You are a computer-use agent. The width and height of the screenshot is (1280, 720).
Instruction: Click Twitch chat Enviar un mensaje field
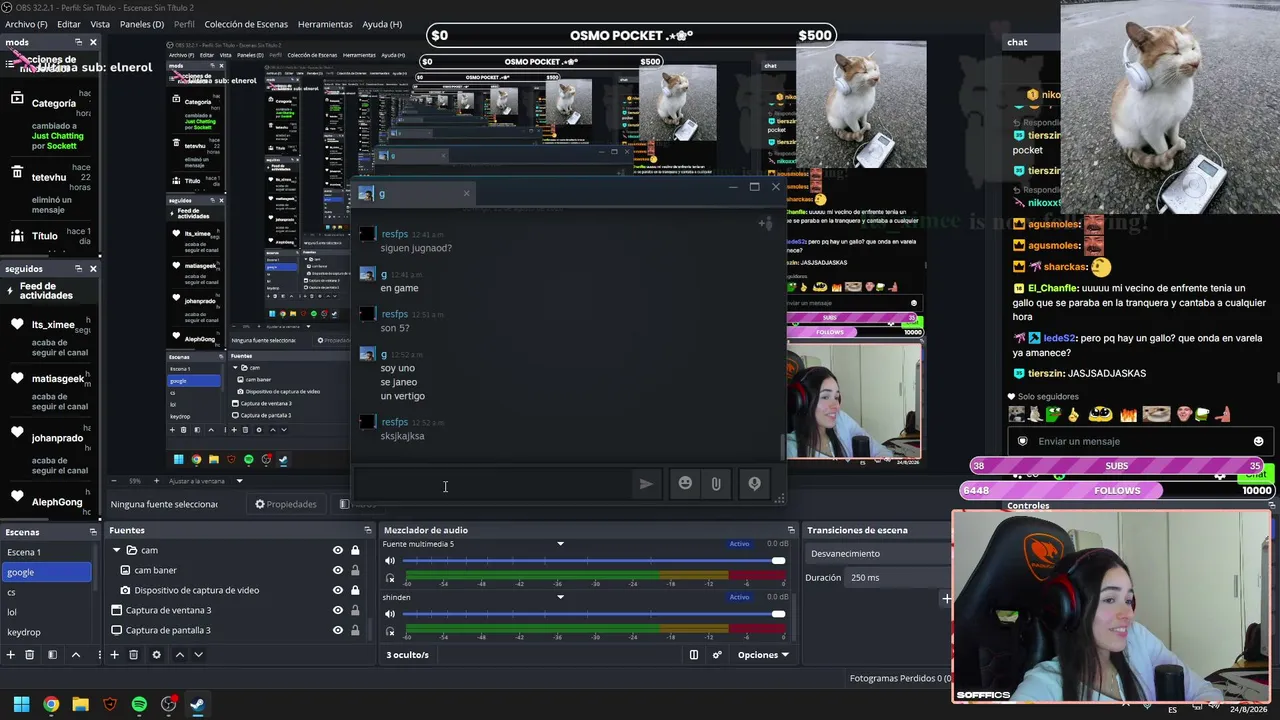pos(1140,441)
